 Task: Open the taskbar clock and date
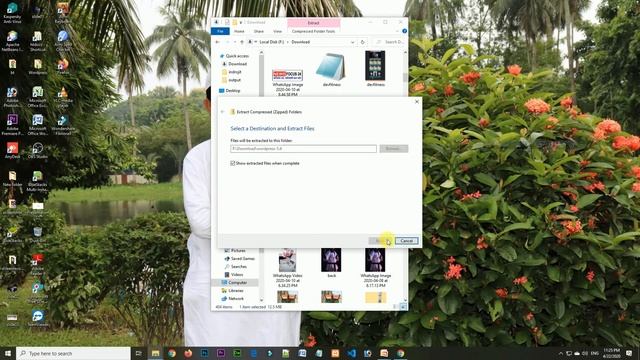(x=611, y=353)
